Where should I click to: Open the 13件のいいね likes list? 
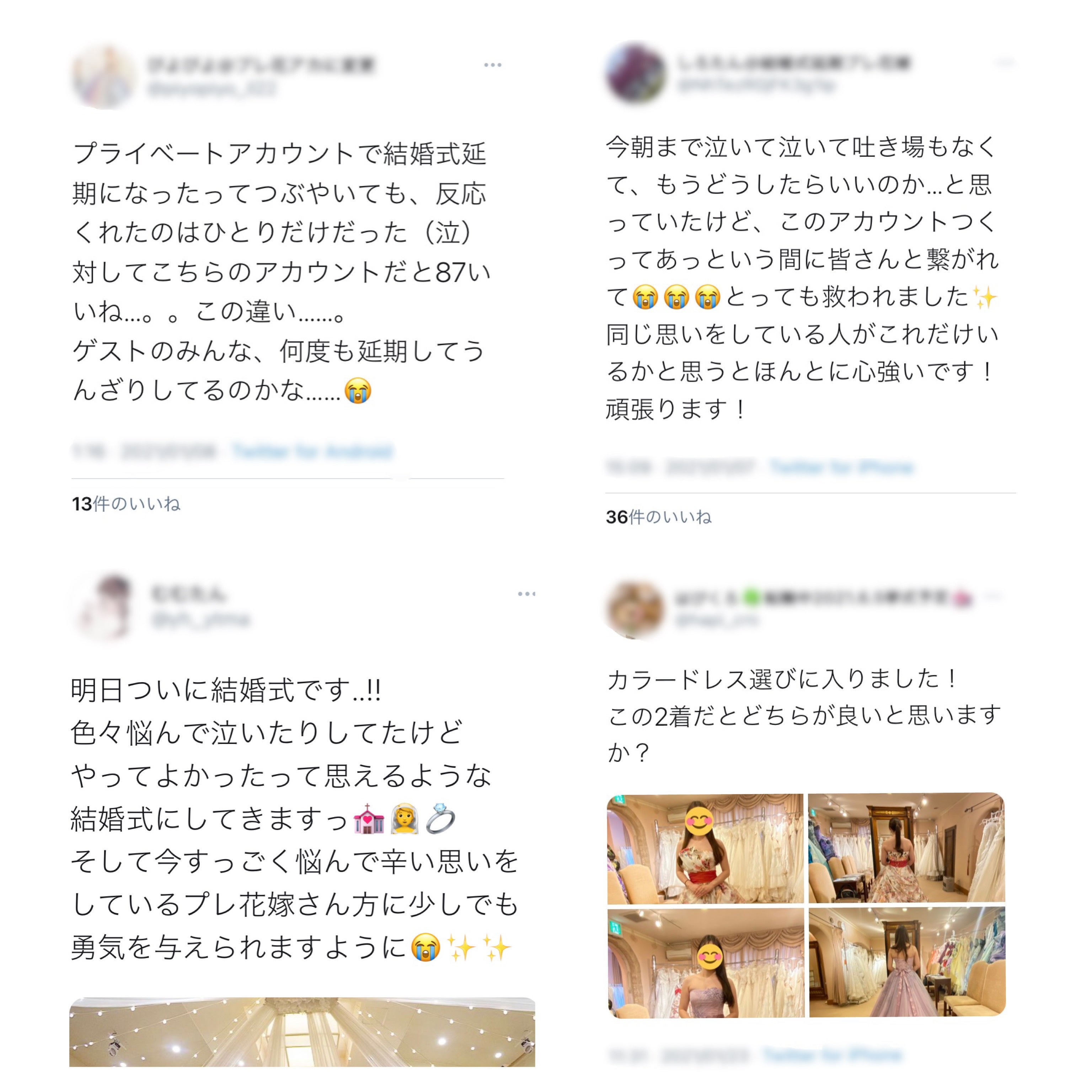point(126,504)
